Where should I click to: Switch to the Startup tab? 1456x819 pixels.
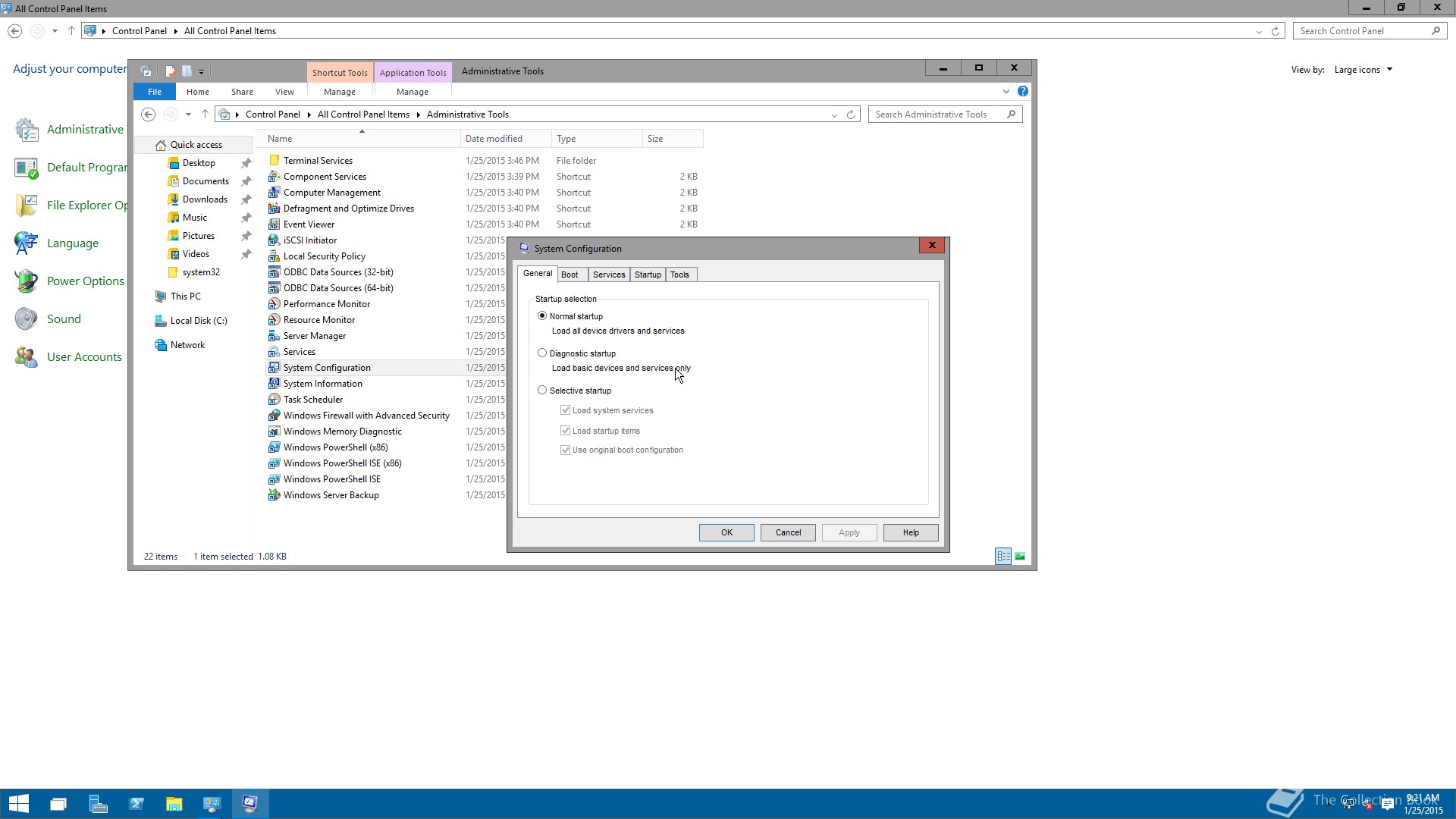(x=648, y=275)
